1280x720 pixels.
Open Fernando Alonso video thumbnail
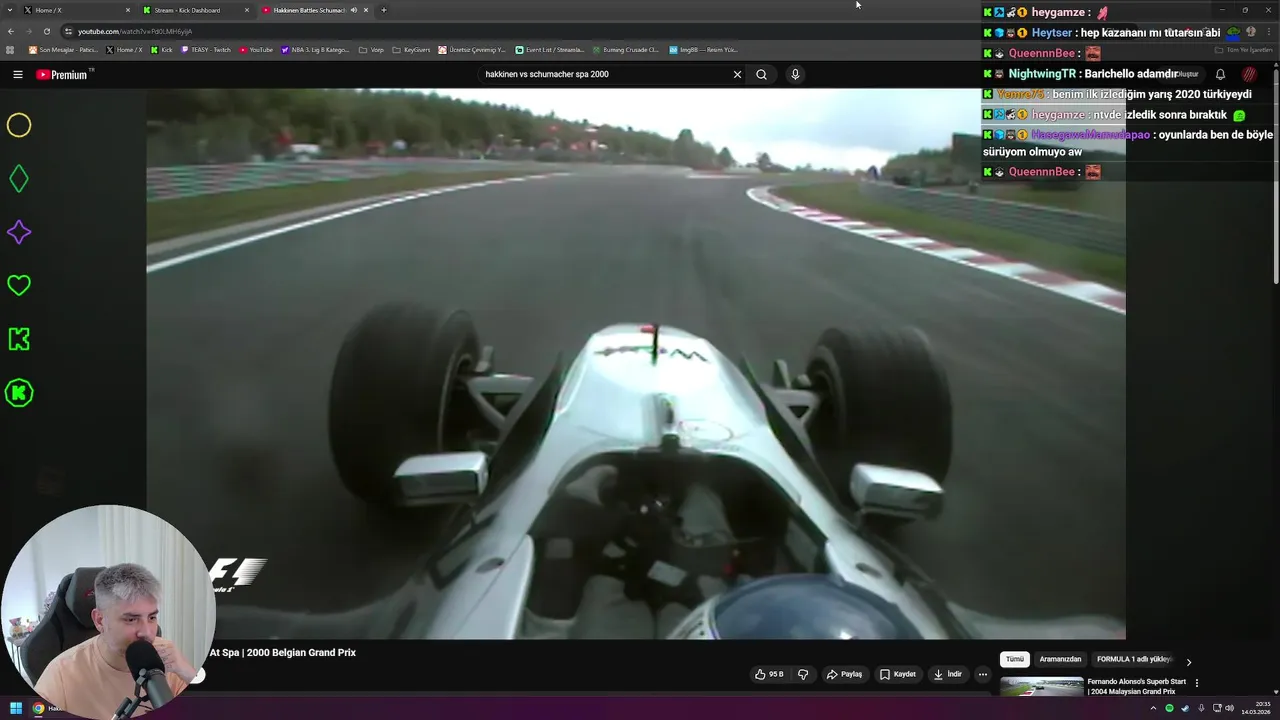[1041, 687]
